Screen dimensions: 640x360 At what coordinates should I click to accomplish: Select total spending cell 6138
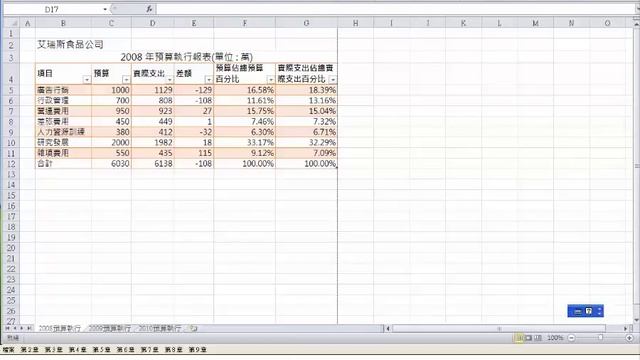click(153, 164)
